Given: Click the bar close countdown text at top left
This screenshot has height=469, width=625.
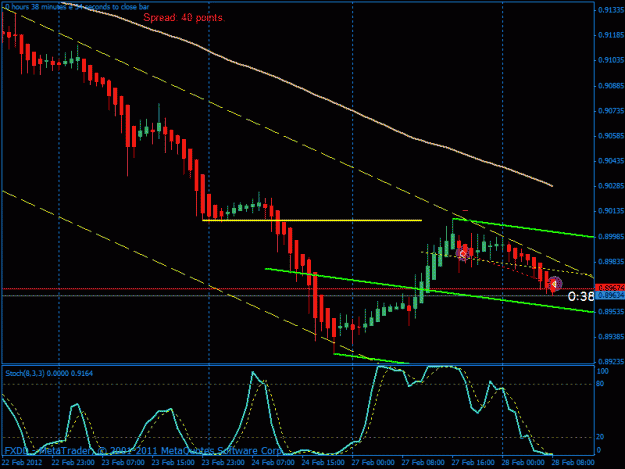Looking at the screenshot, I should 77,7.
